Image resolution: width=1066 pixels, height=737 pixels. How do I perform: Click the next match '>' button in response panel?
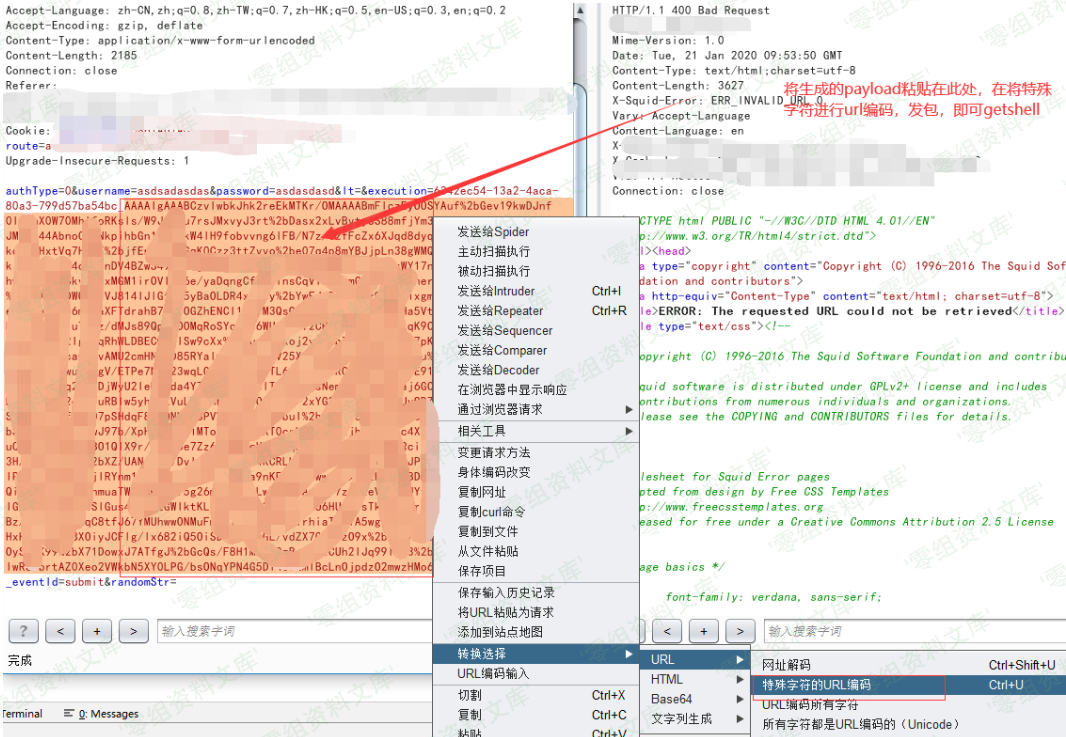[740, 631]
